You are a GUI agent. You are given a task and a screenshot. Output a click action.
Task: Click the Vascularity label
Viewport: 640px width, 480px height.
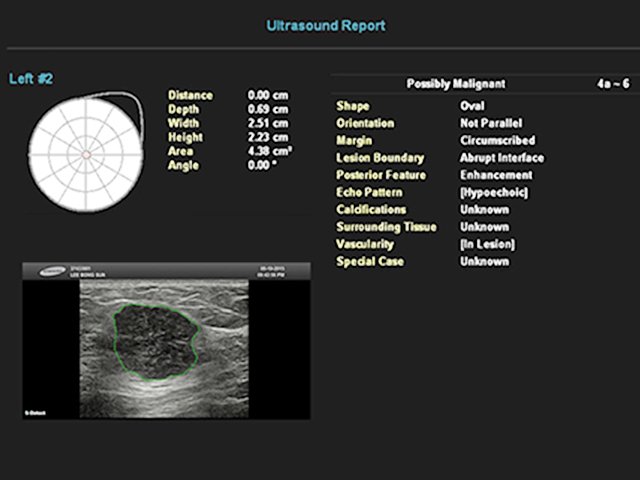365,245
